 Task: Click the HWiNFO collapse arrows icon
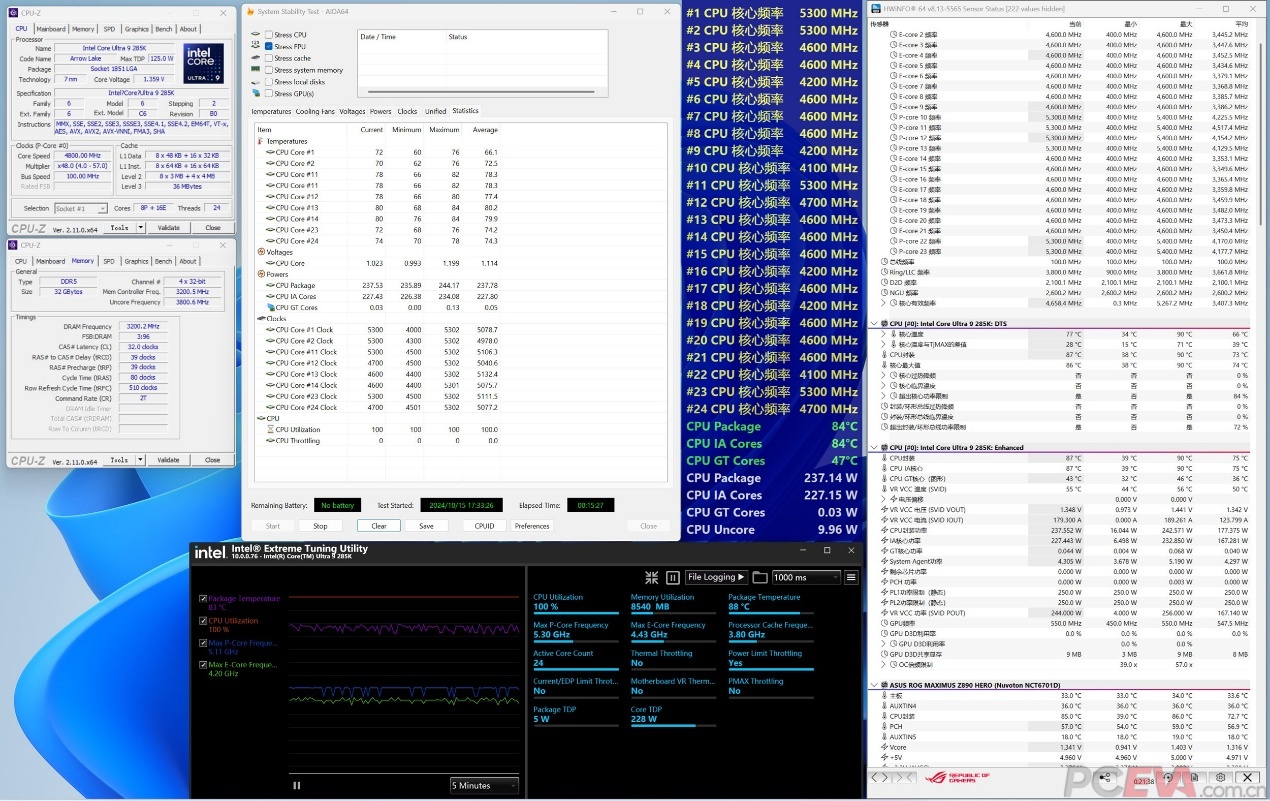click(x=906, y=777)
